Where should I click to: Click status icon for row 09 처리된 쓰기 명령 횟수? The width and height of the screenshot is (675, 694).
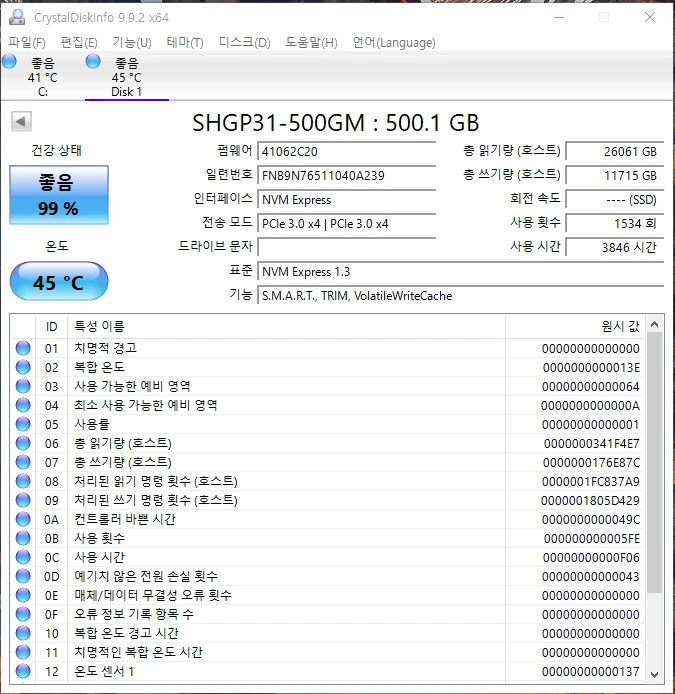click(x=23, y=501)
